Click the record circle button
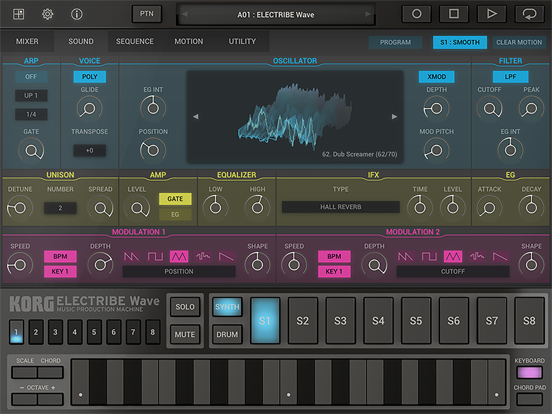The width and height of the screenshot is (552, 414). [416, 14]
